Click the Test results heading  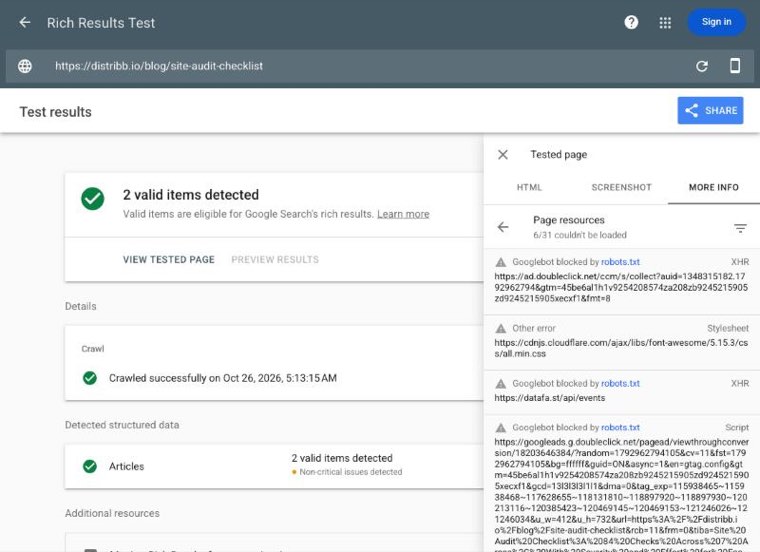[x=55, y=112]
